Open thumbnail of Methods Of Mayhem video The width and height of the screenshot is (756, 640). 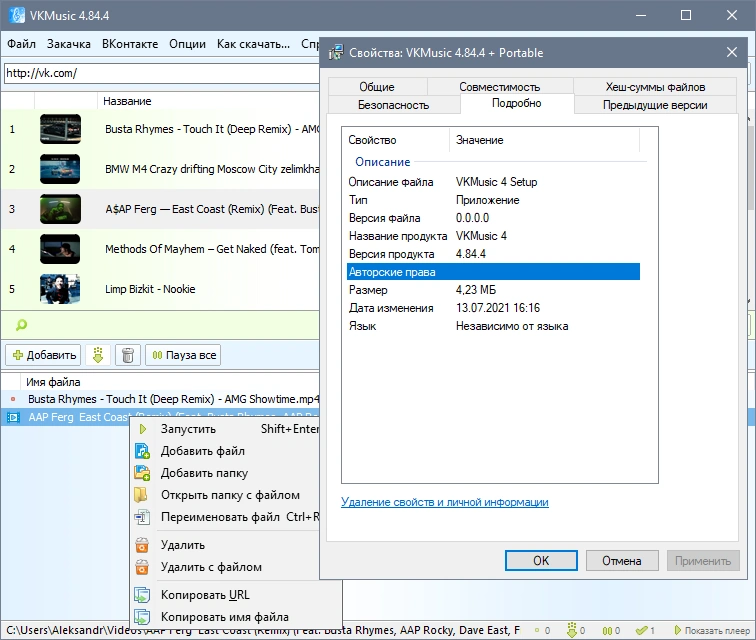[60, 249]
